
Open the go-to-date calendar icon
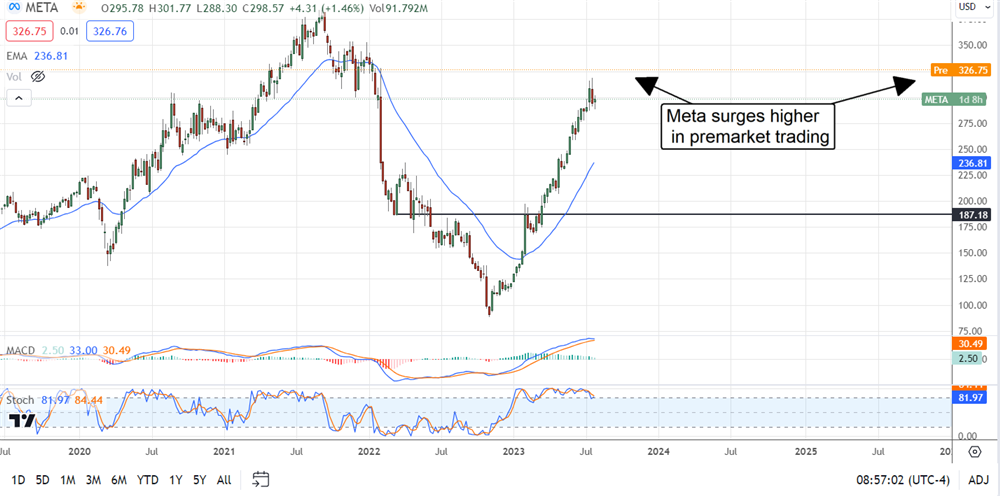coord(261,479)
